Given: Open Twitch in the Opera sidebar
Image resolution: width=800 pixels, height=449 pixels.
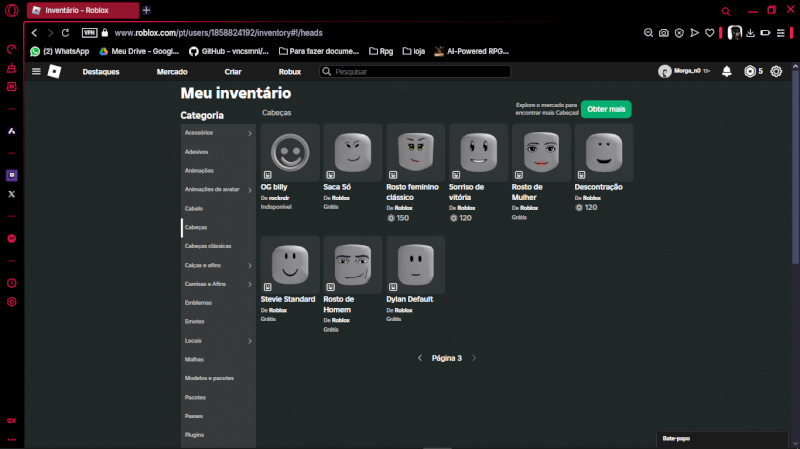Looking at the screenshot, I should tap(12, 175).
